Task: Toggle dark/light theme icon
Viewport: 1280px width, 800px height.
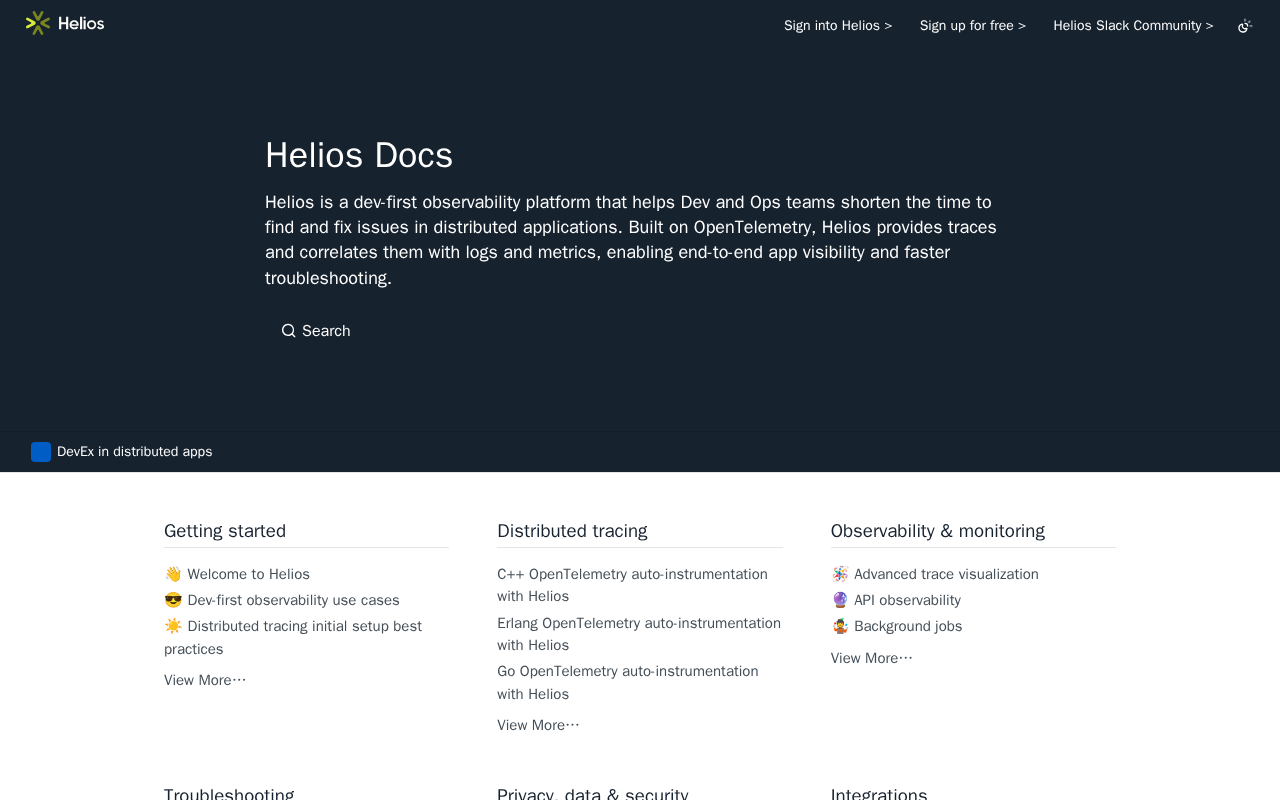Action: tap(1245, 26)
